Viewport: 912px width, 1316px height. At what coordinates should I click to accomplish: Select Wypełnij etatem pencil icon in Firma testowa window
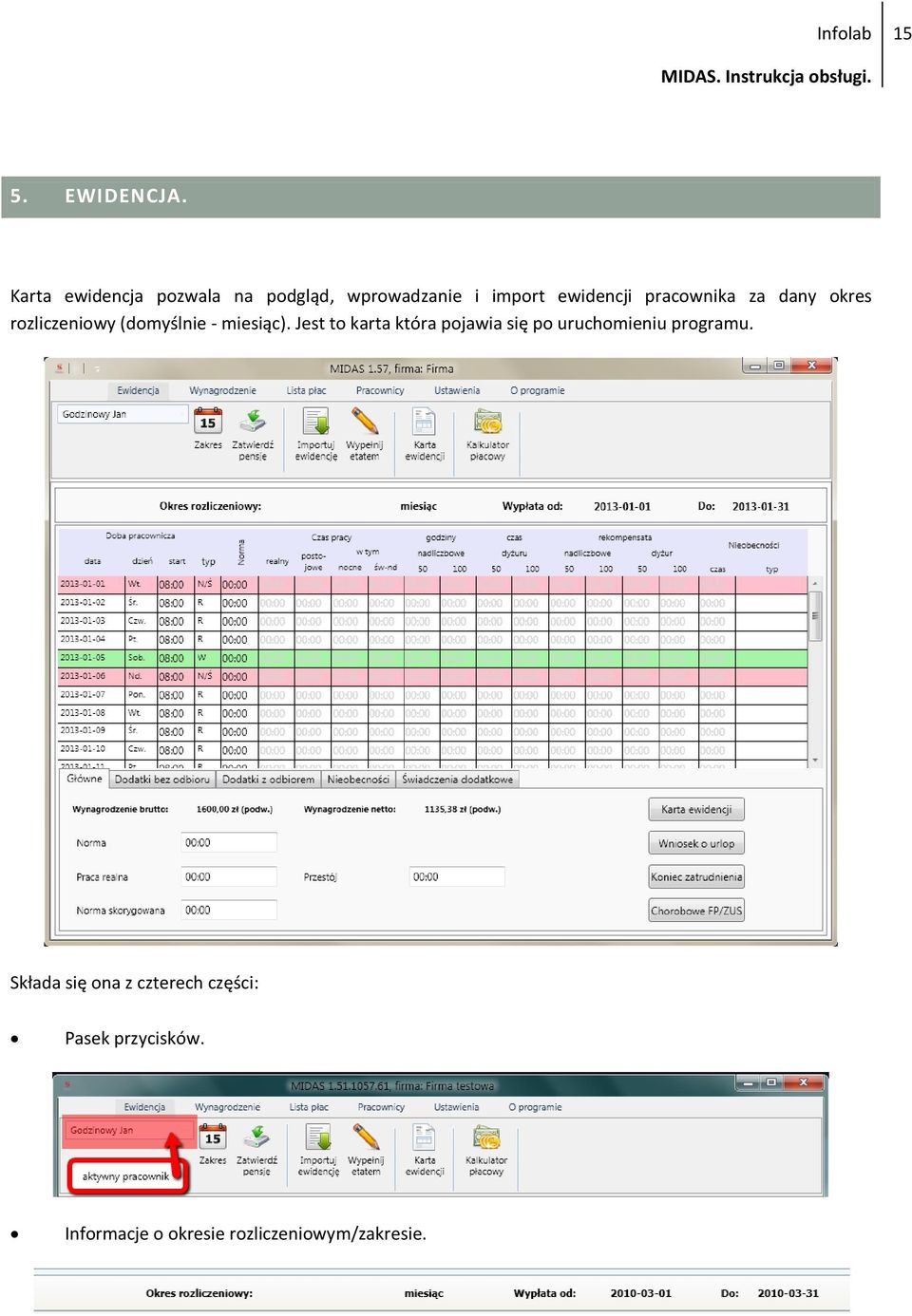(x=366, y=1137)
